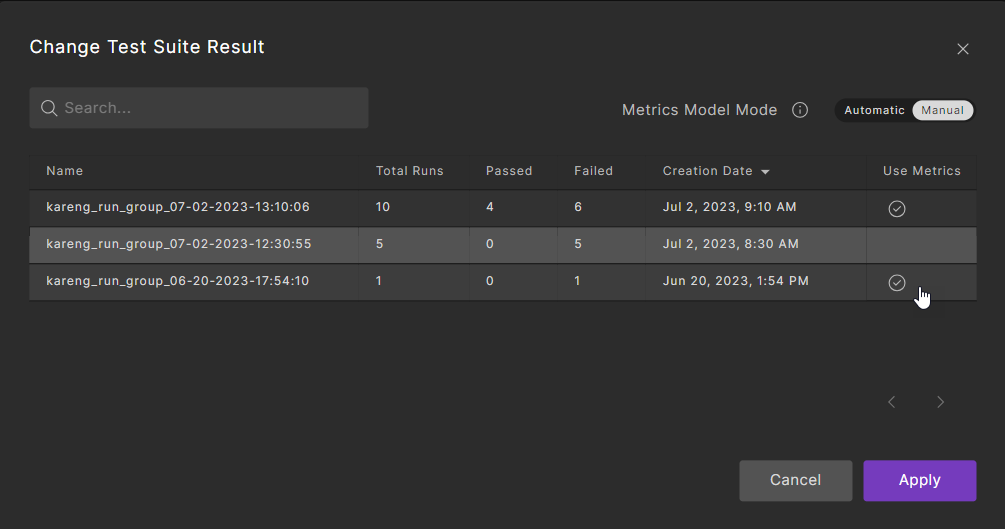Sort by the Passed column header
Screen dimensions: 1005x529
509,171
